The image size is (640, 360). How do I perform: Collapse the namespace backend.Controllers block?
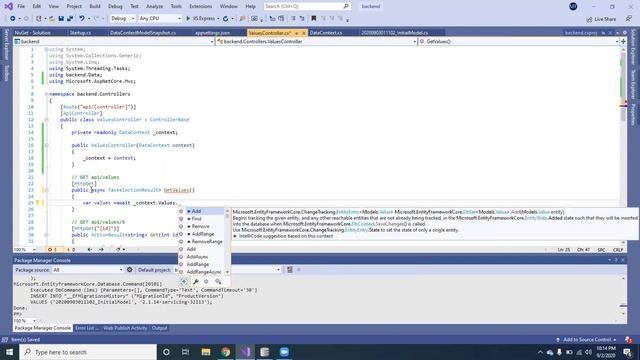[x=46, y=94]
